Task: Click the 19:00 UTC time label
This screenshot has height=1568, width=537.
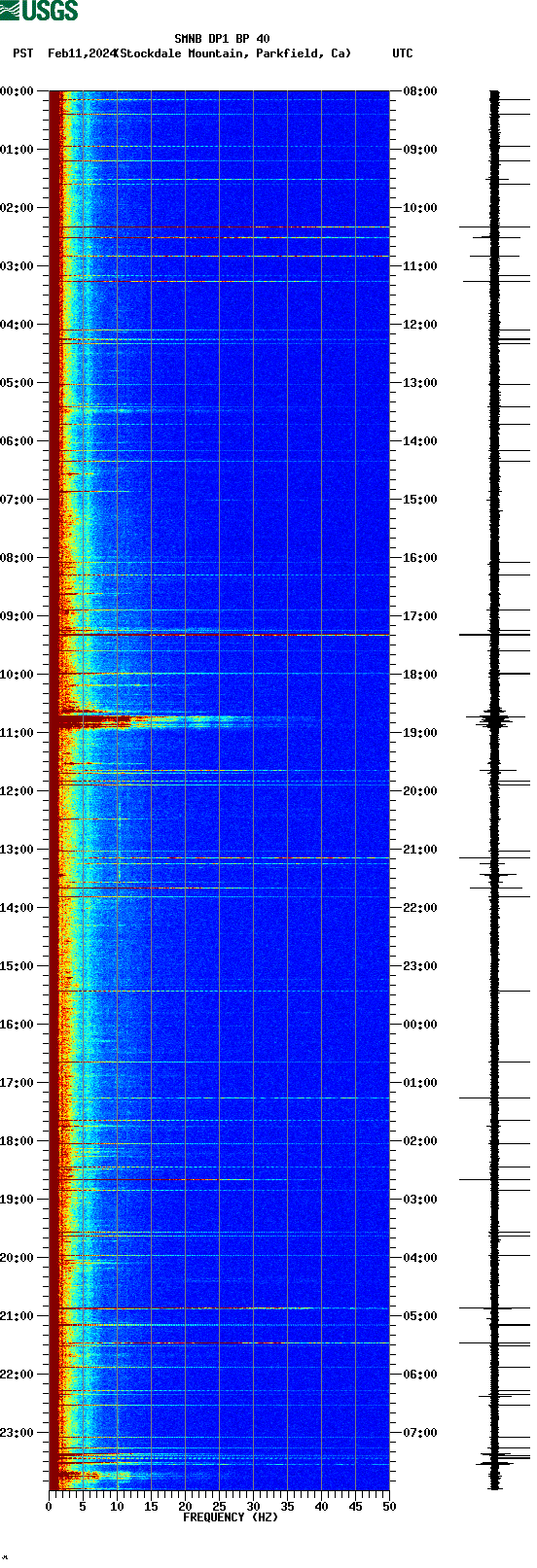Action: pyautogui.click(x=420, y=733)
